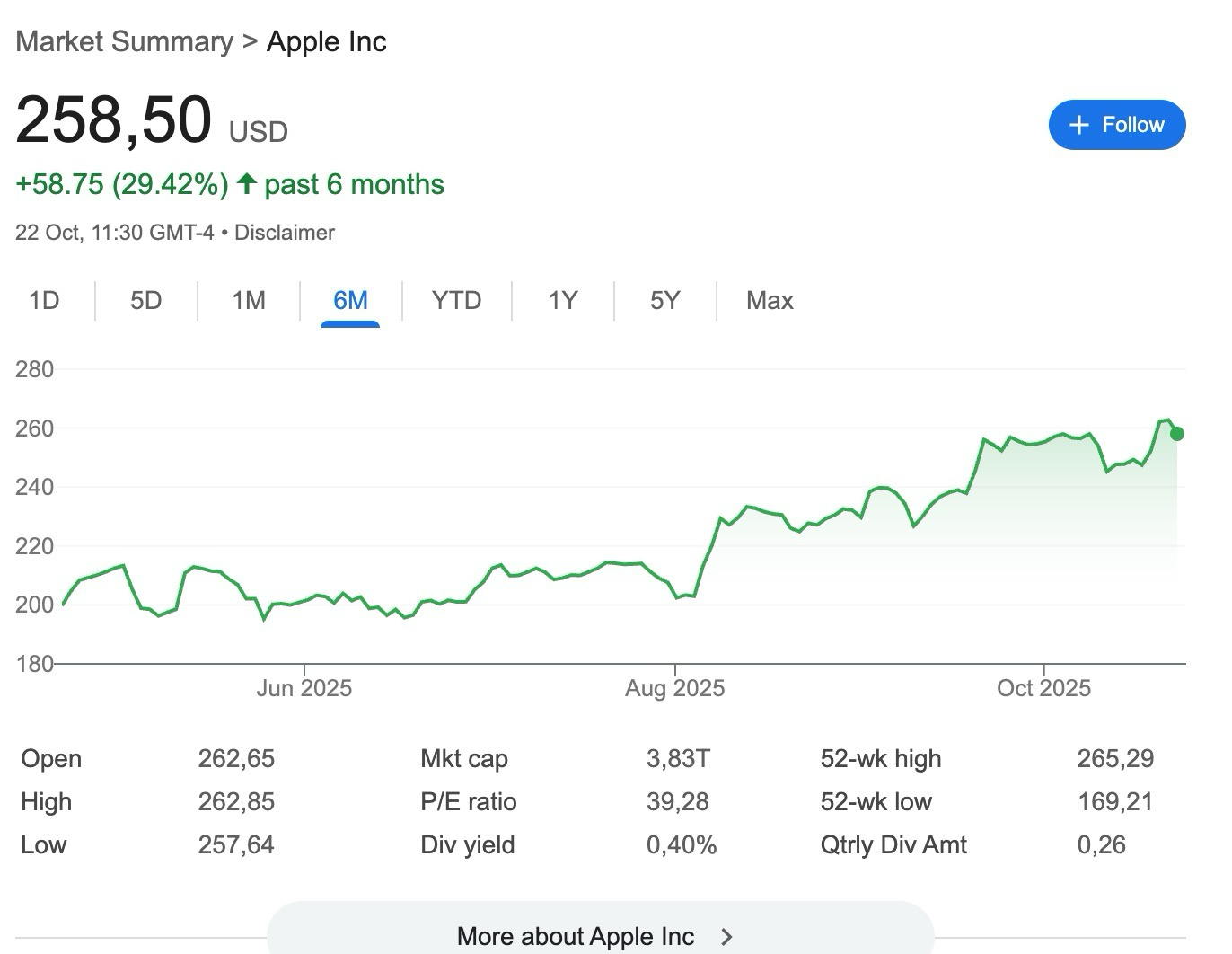Open the Disclaimer link
Screen dimensions: 1232x954
click(284, 233)
